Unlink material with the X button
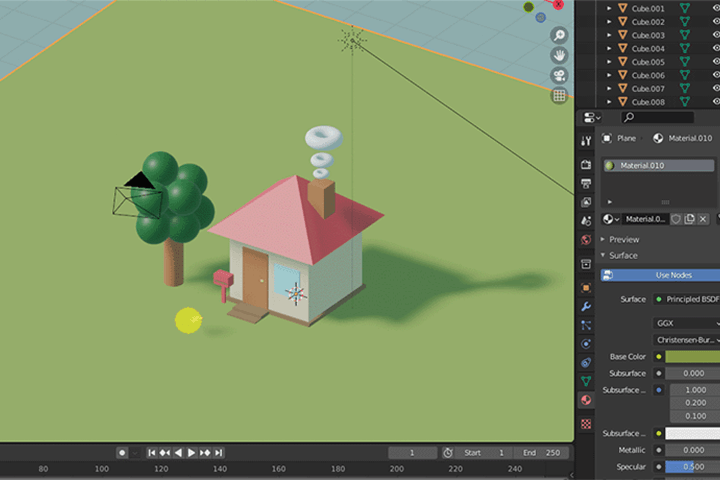The width and height of the screenshot is (720, 480). click(703, 219)
